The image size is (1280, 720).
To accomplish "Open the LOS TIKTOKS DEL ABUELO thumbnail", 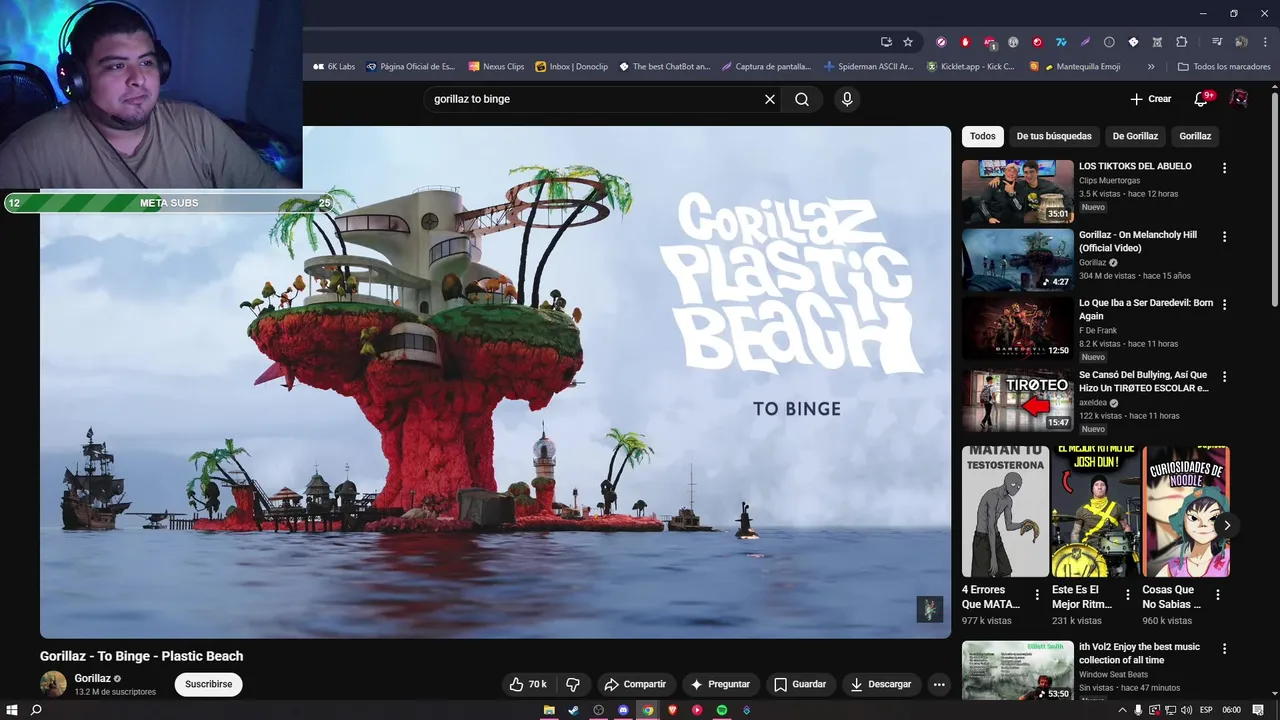I will click(1018, 191).
